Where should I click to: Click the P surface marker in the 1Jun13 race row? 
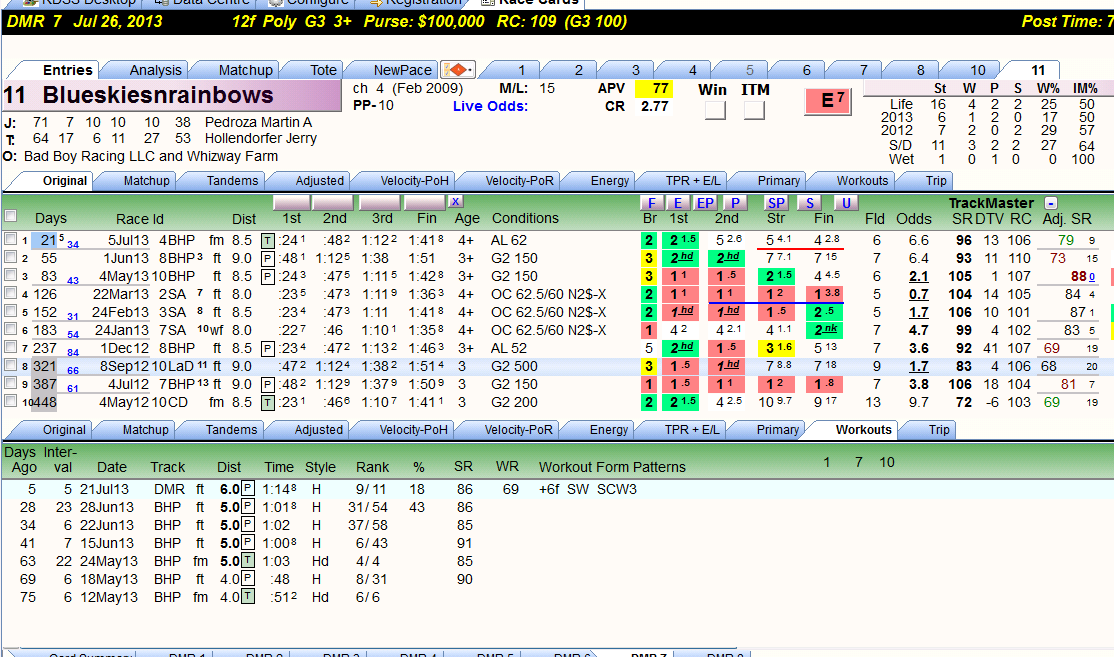tap(268, 259)
